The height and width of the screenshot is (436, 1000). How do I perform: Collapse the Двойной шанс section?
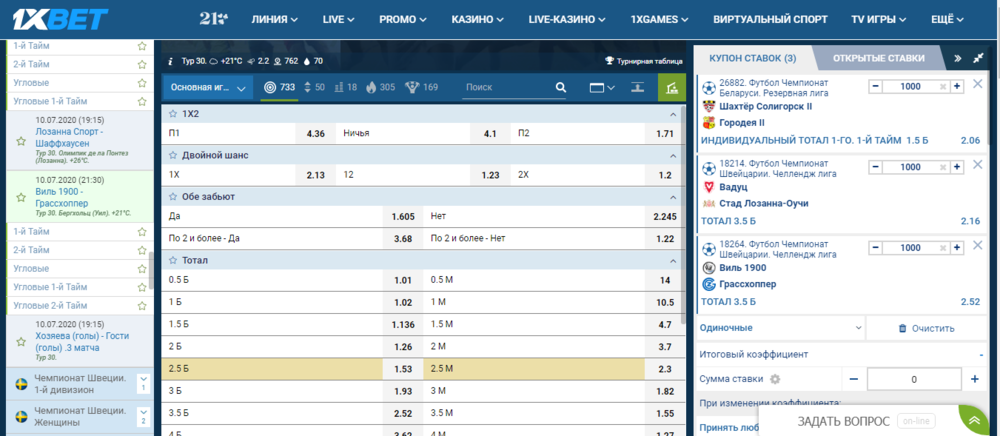pyautogui.click(x=672, y=155)
